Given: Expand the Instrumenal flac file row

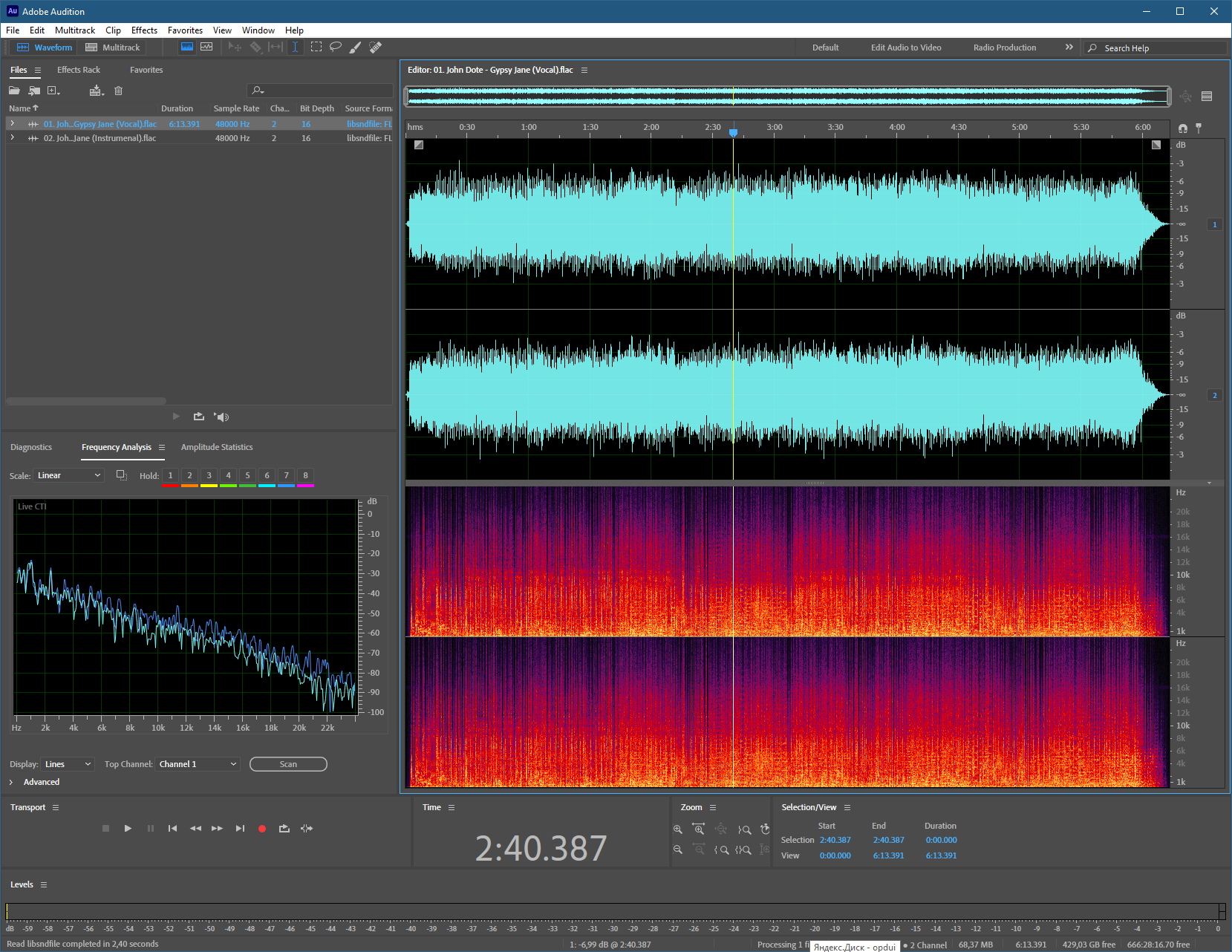Looking at the screenshot, I should click(x=12, y=137).
